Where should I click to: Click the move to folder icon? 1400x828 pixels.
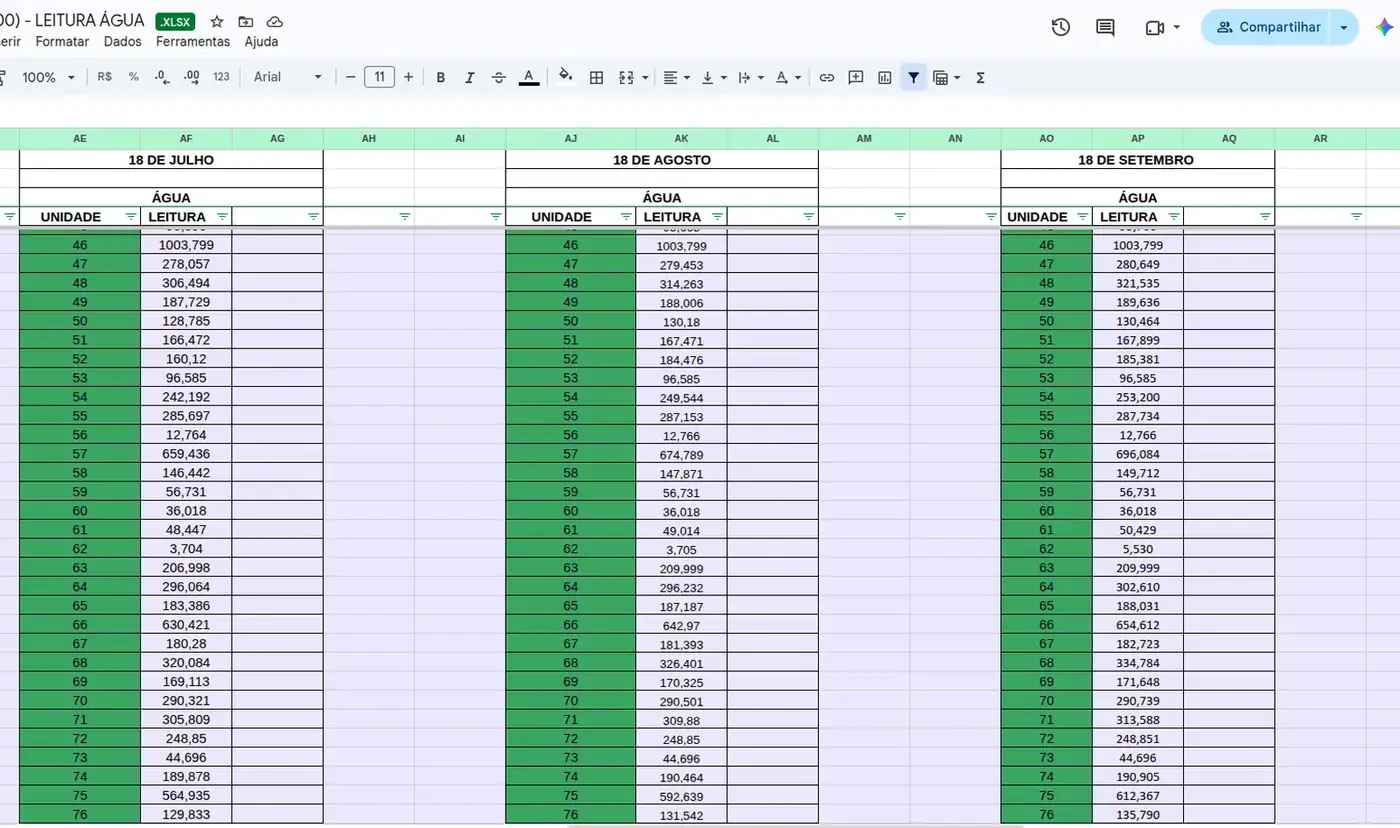coord(246,22)
